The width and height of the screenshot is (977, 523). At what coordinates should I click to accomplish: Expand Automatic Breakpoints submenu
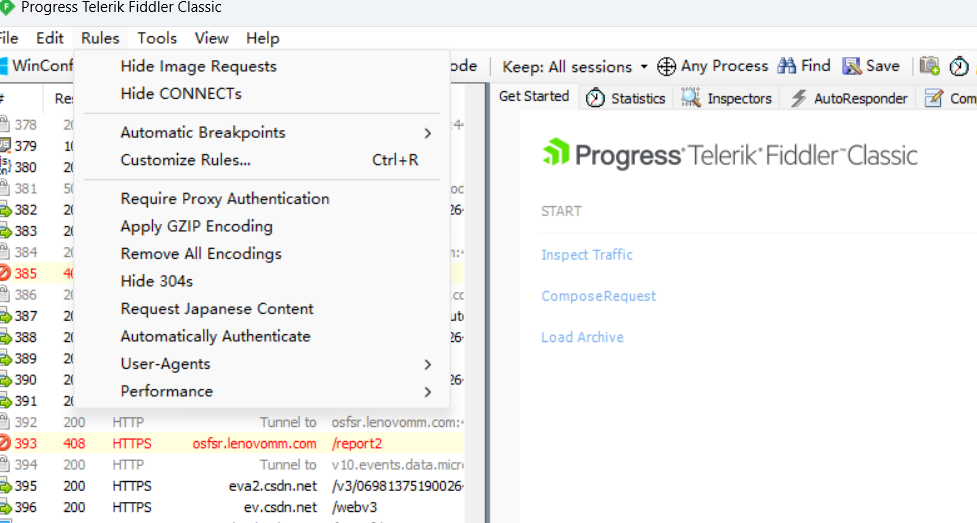[x=262, y=132]
